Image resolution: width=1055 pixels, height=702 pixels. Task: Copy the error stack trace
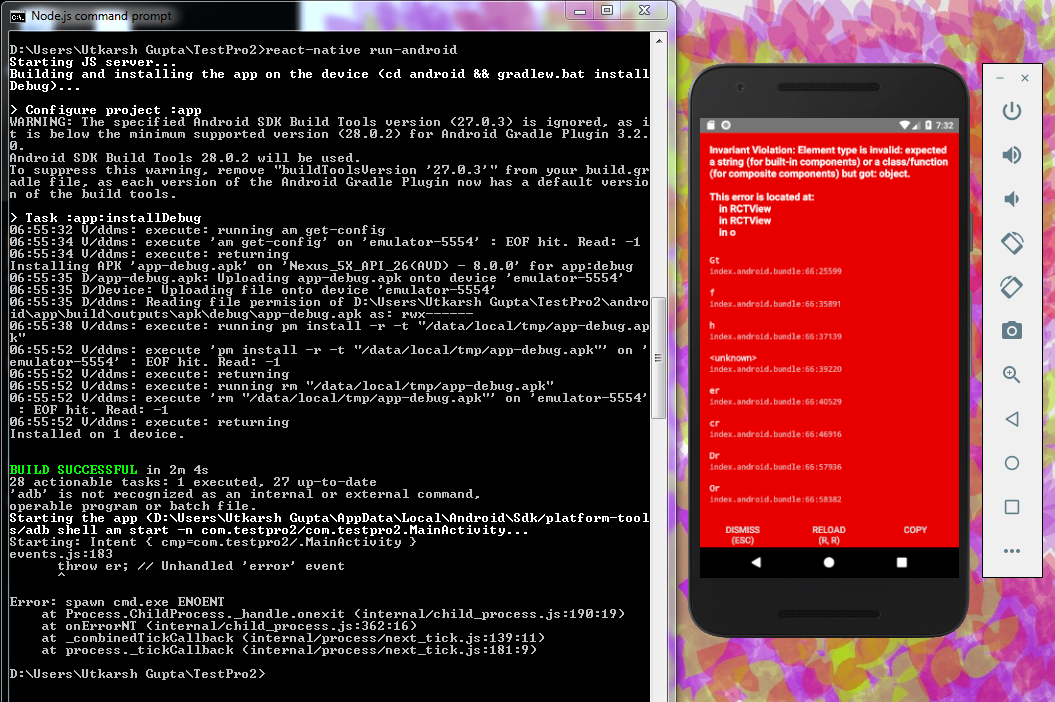click(x=915, y=530)
